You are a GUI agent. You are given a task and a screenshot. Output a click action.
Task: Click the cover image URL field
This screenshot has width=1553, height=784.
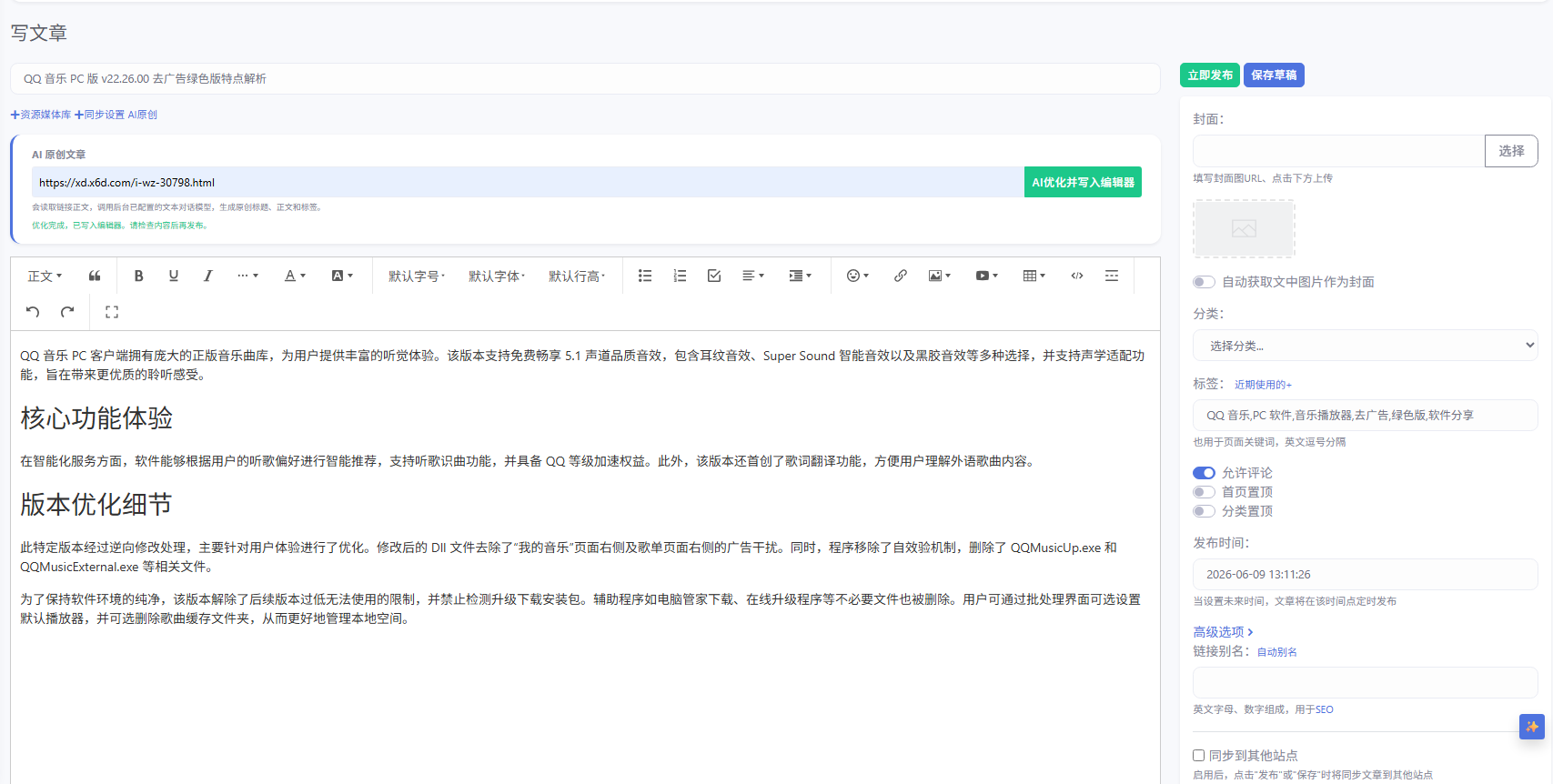point(1338,151)
